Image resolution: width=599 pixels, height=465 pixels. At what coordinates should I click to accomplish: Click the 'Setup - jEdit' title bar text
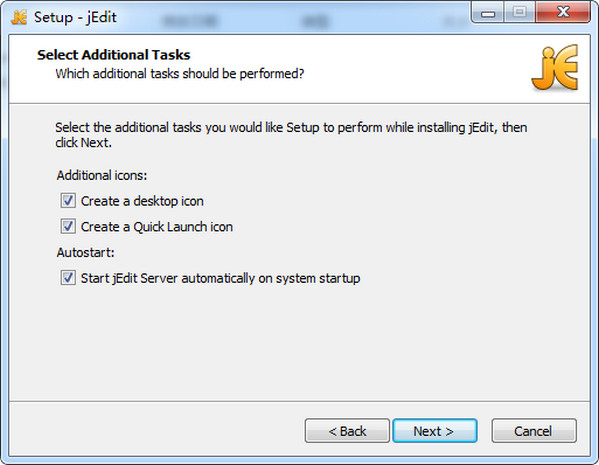coord(75,18)
